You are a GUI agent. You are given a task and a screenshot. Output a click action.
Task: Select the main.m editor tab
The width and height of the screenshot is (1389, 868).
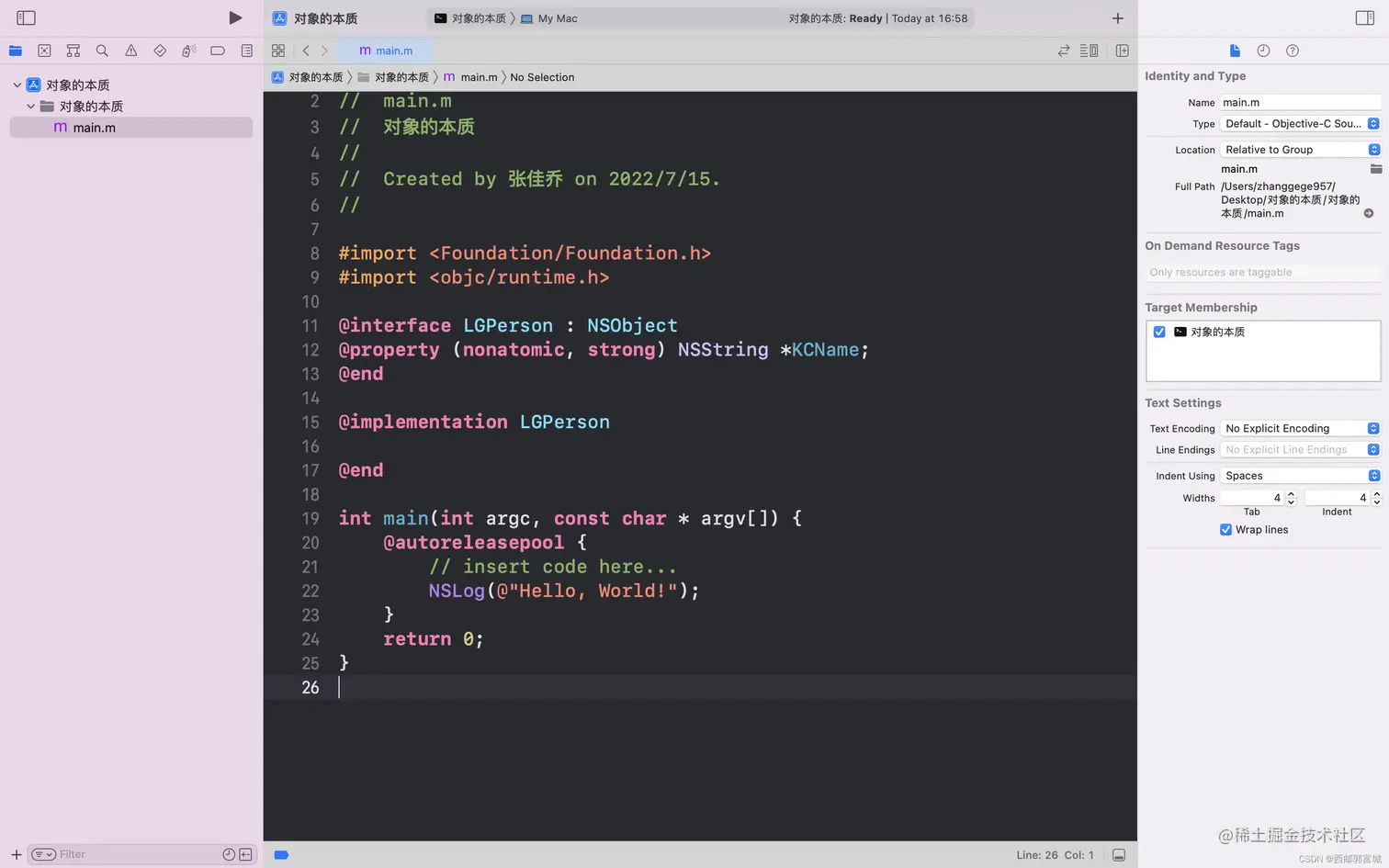pyautogui.click(x=386, y=51)
